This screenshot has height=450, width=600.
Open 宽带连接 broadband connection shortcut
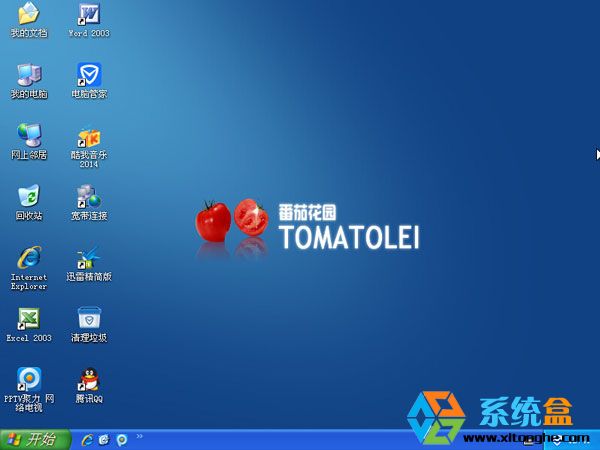89,196
